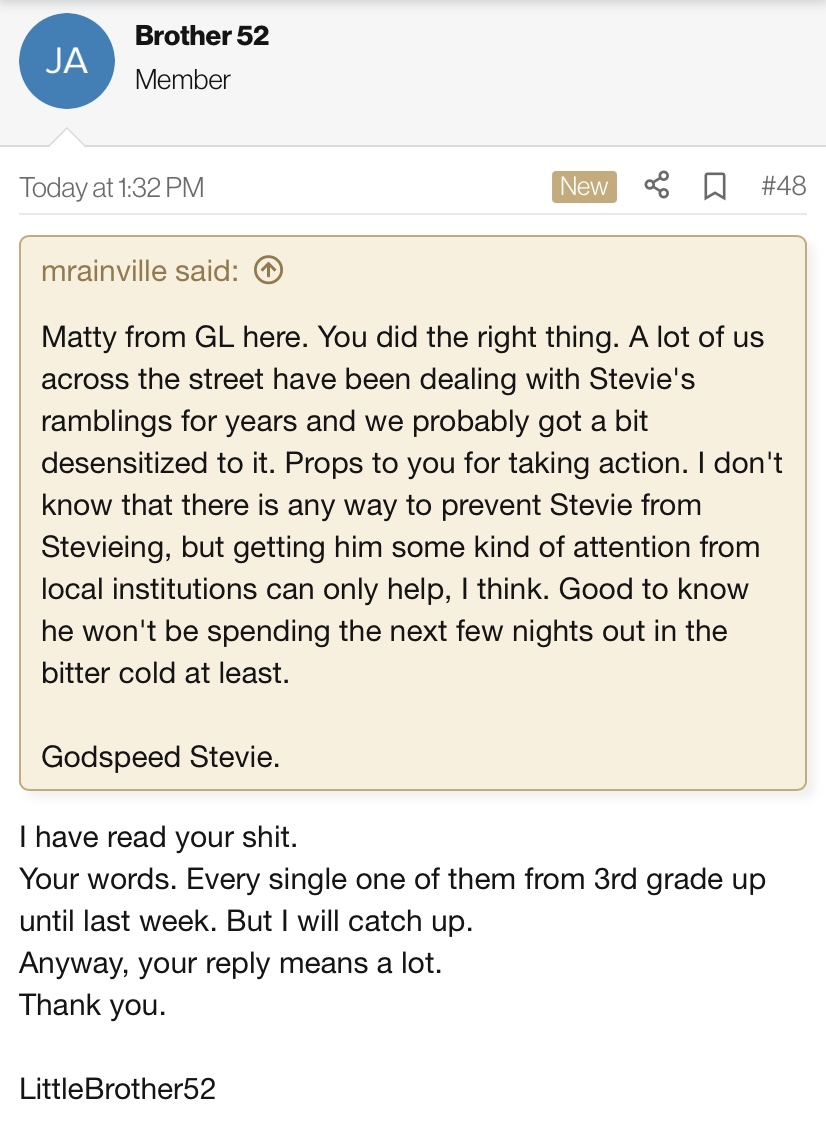This screenshot has width=826, height=1129.
Task: Click the line "Anyway, your reply means a lot."
Action: (x=230, y=963)
